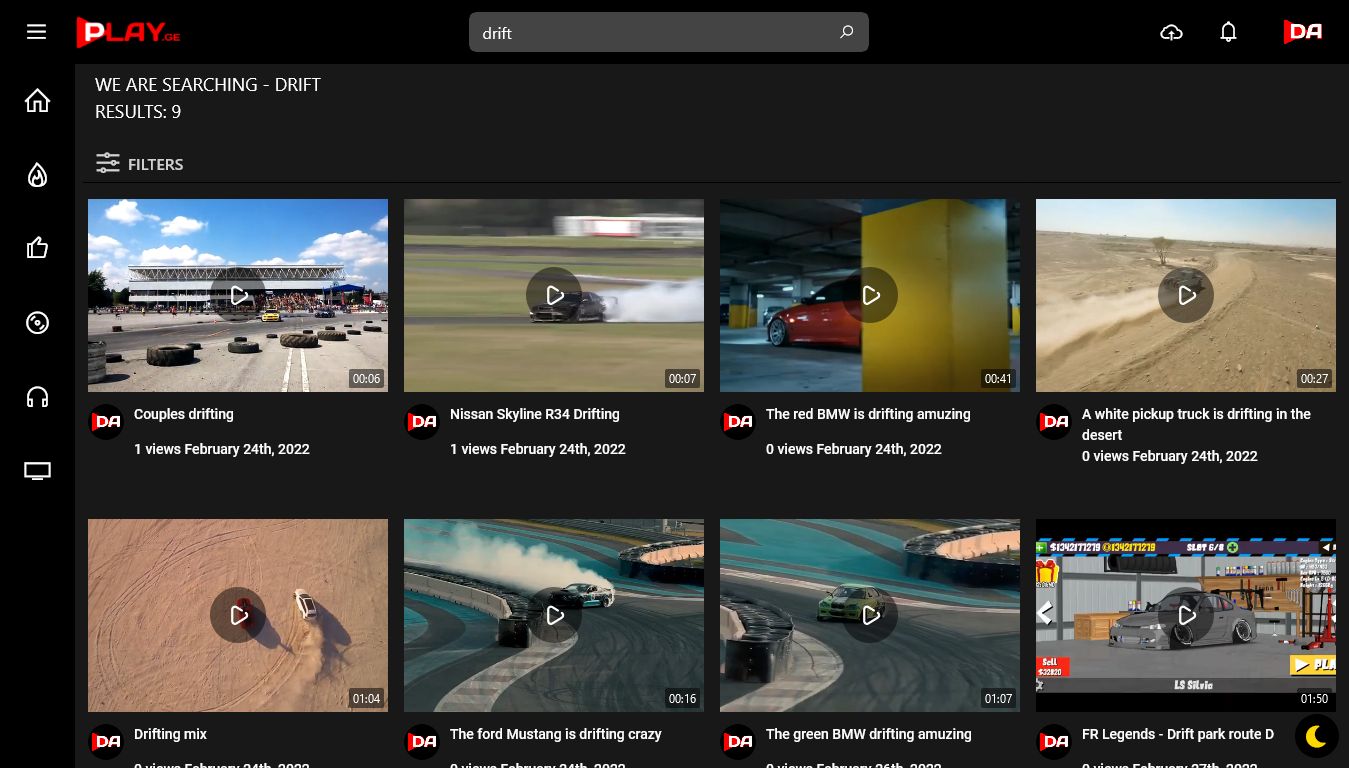Screen dimensions: 1349x768
Task: Open 'The green BMW drifting amuzing' title
Action: pyautogui.click(x=869, y=734)
